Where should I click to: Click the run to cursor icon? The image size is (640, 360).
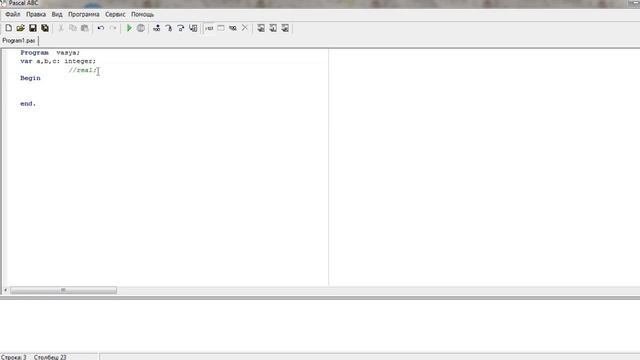[193, 28]
